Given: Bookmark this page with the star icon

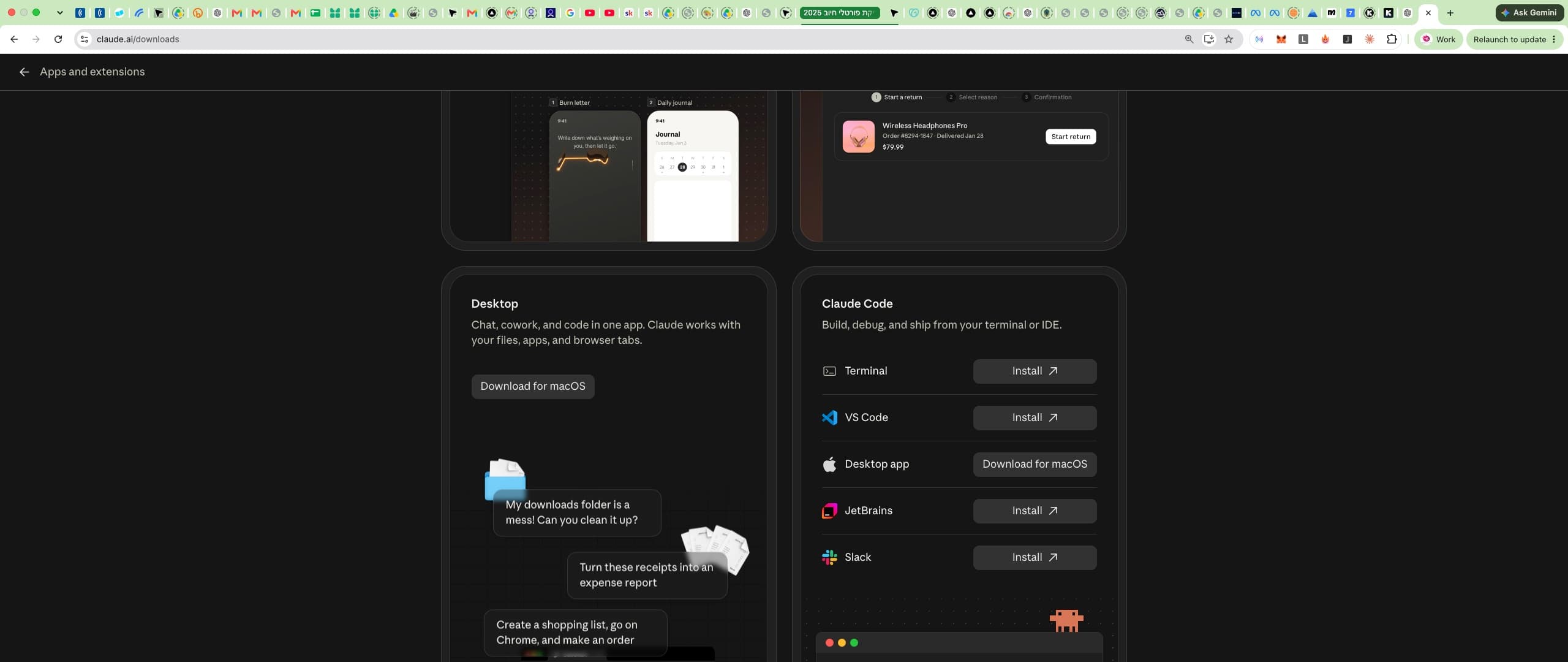Looking at the screenshot, I should (1229, 39).
